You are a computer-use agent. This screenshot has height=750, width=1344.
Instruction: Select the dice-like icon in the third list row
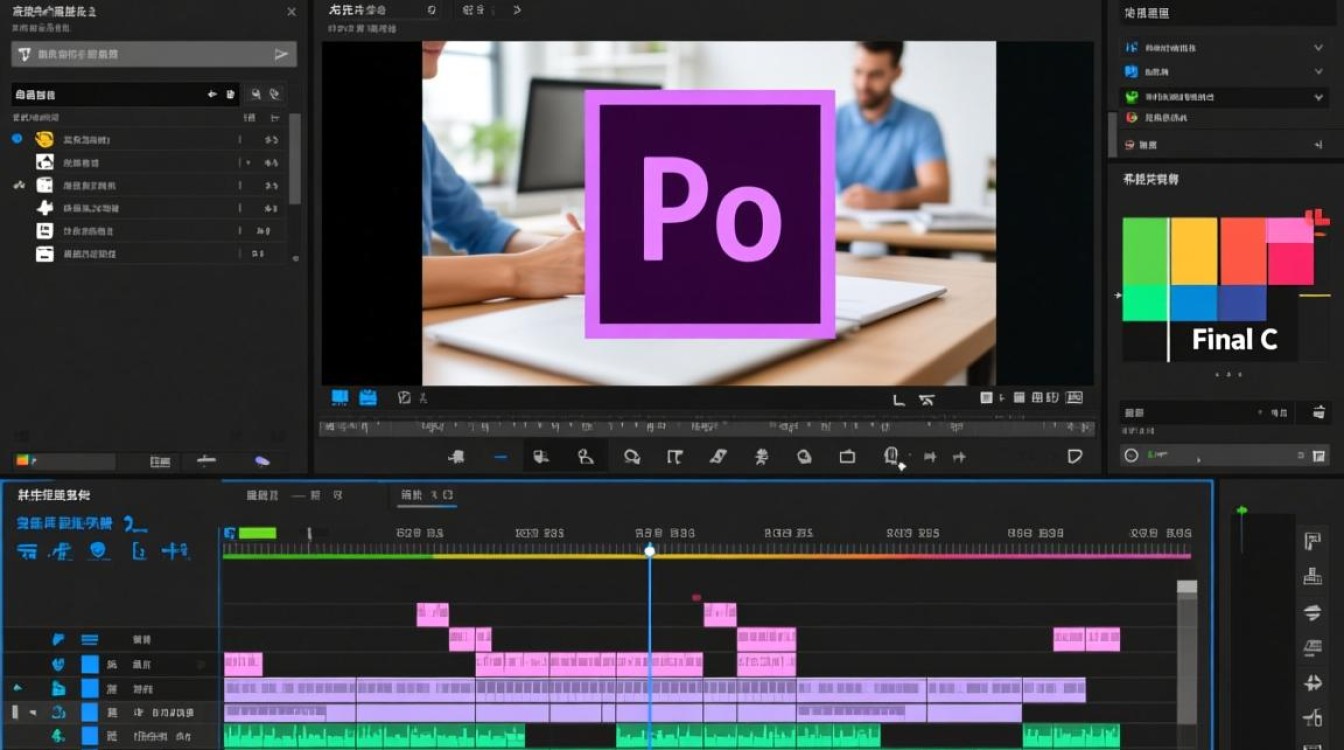point(44,185)
